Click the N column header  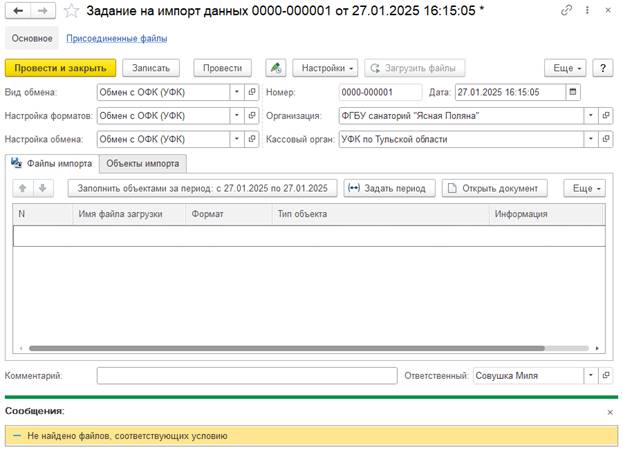[x=43, y=214]
